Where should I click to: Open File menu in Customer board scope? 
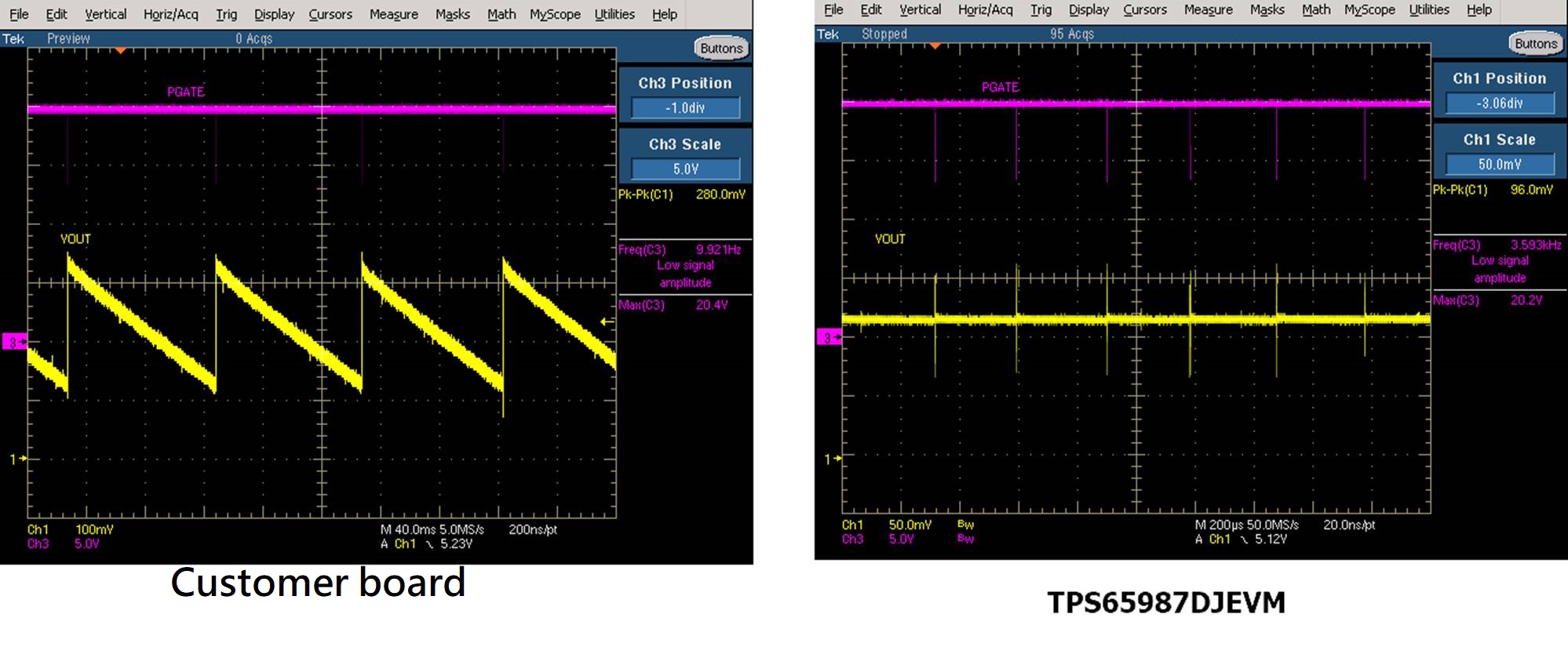[x=19, y=14]
